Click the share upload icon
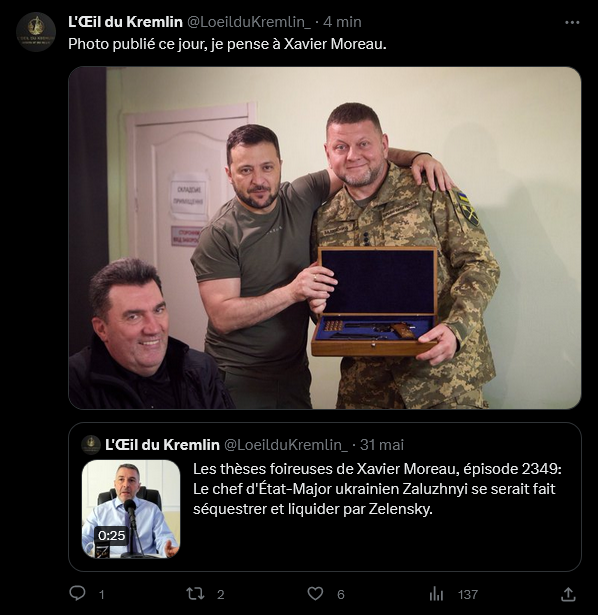 coord(568,594)
